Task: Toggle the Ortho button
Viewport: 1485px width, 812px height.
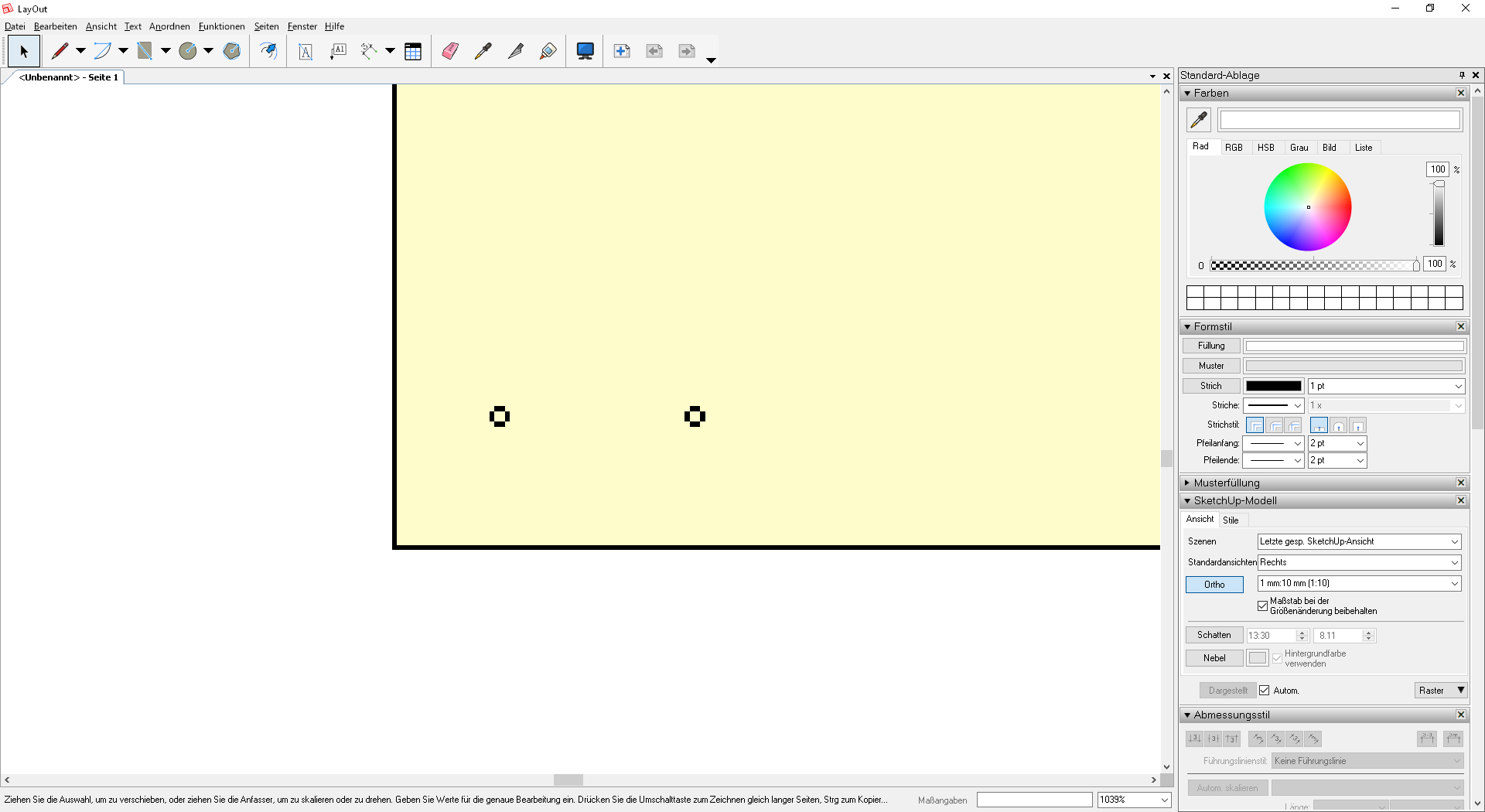Action: click(1214, 585)
